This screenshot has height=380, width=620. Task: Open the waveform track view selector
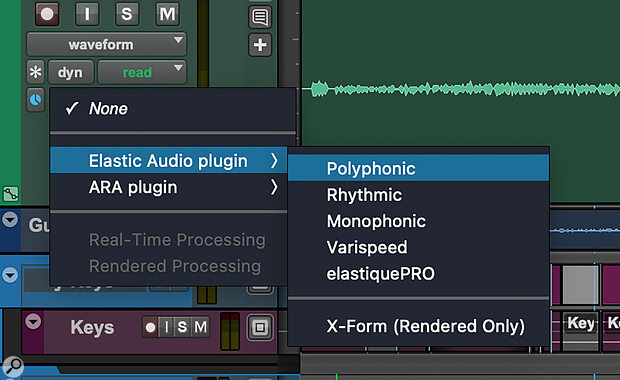(106, 44)
